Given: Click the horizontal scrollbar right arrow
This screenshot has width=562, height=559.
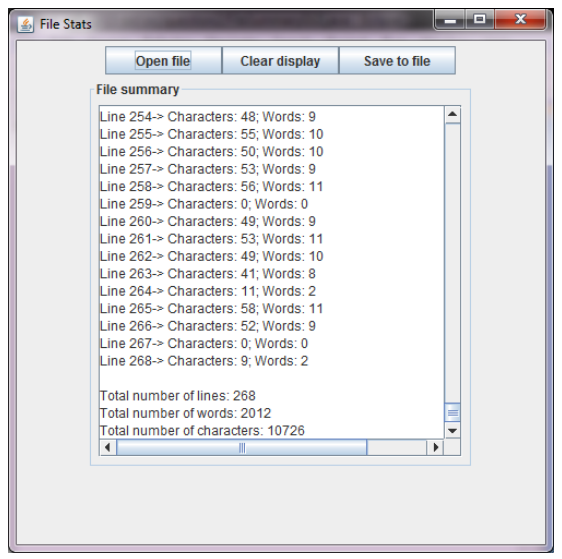Looking at the screenshot, I should 435,448.
